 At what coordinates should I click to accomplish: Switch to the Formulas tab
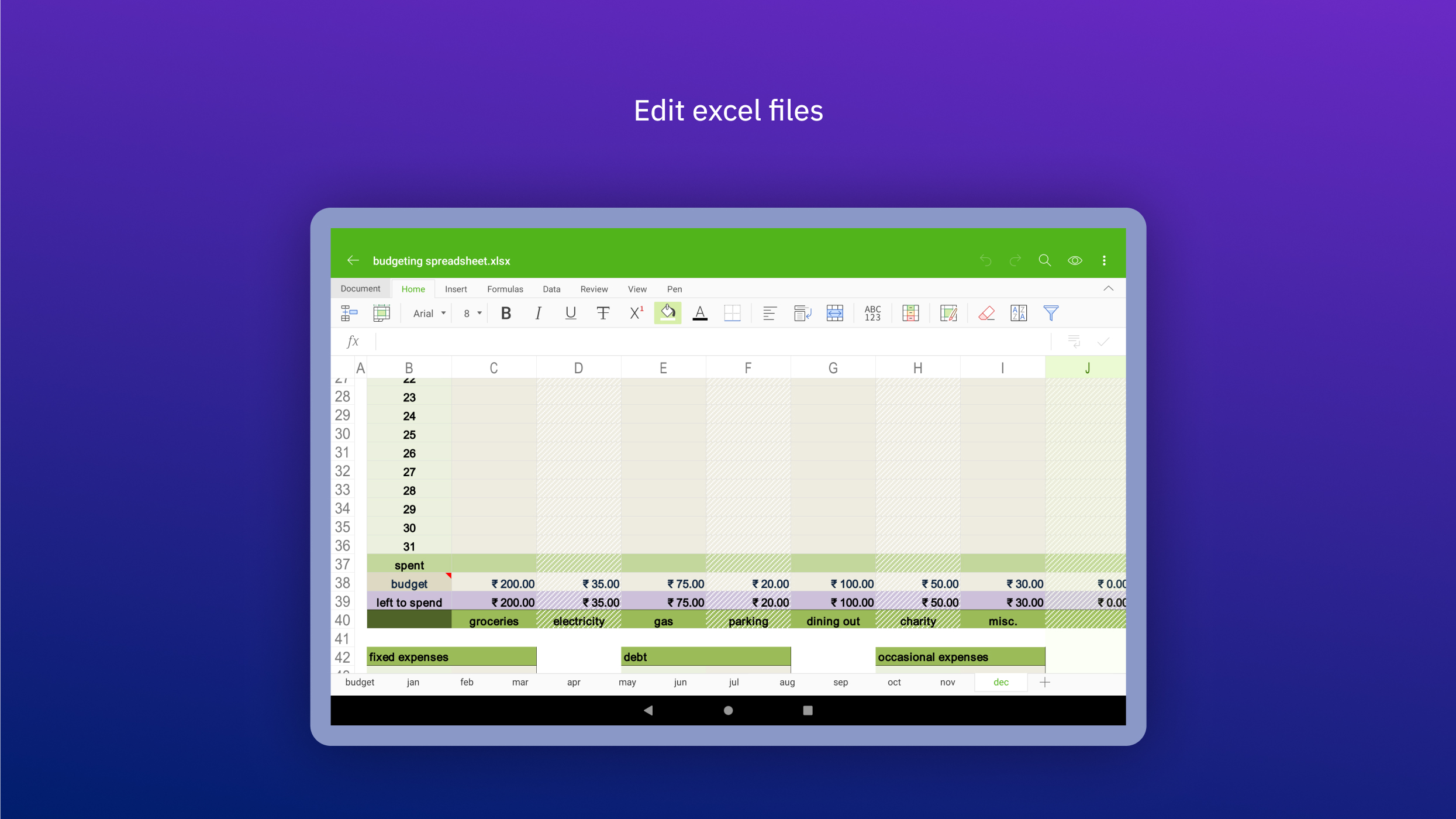point(505,289)
